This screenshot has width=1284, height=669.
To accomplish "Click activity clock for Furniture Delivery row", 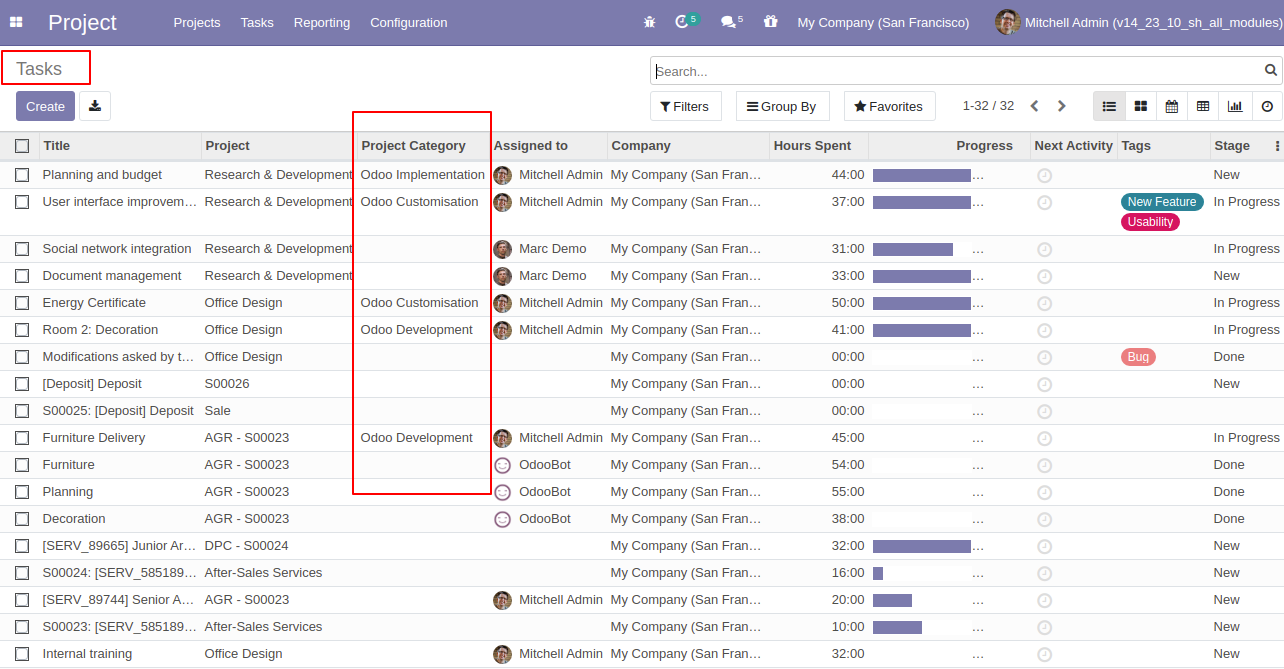I will pyautogui.click(x=1045, y=438).
